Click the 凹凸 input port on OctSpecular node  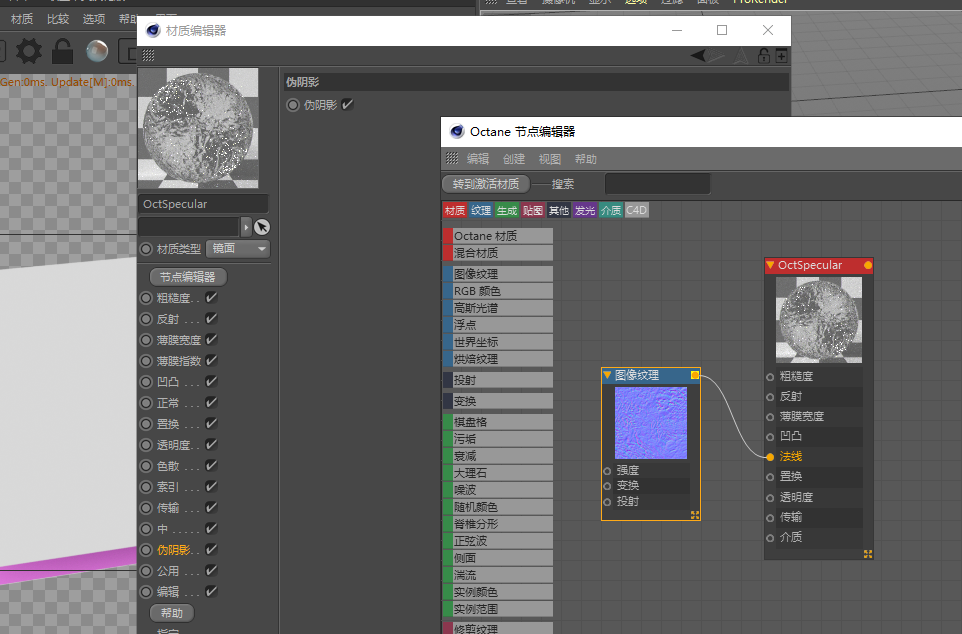coord(770,437)
